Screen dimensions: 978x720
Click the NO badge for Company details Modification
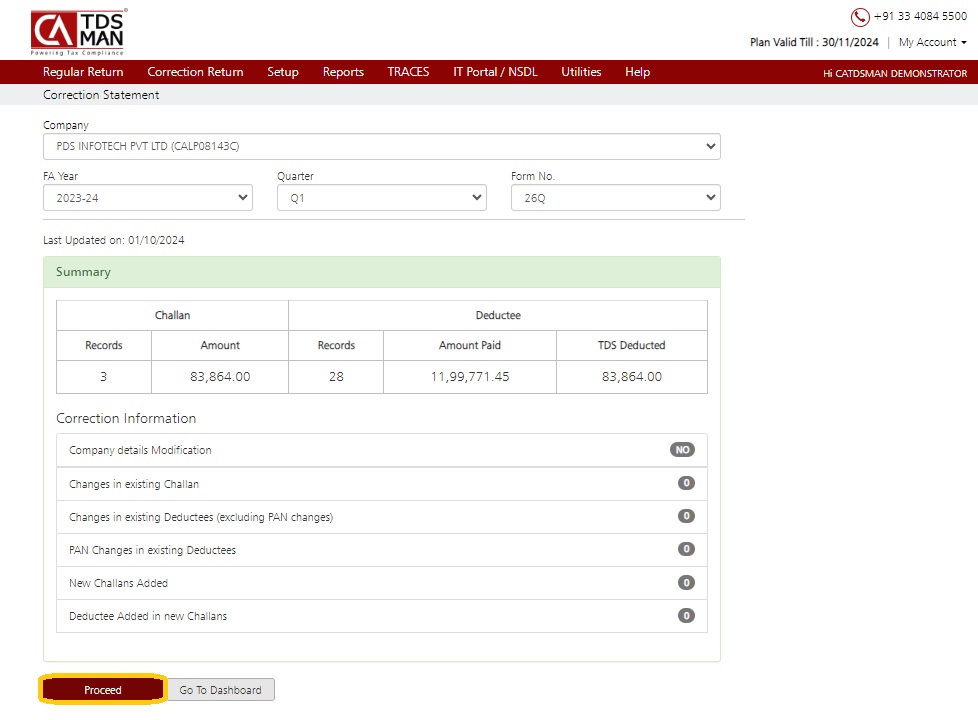(x=682, y=450)
